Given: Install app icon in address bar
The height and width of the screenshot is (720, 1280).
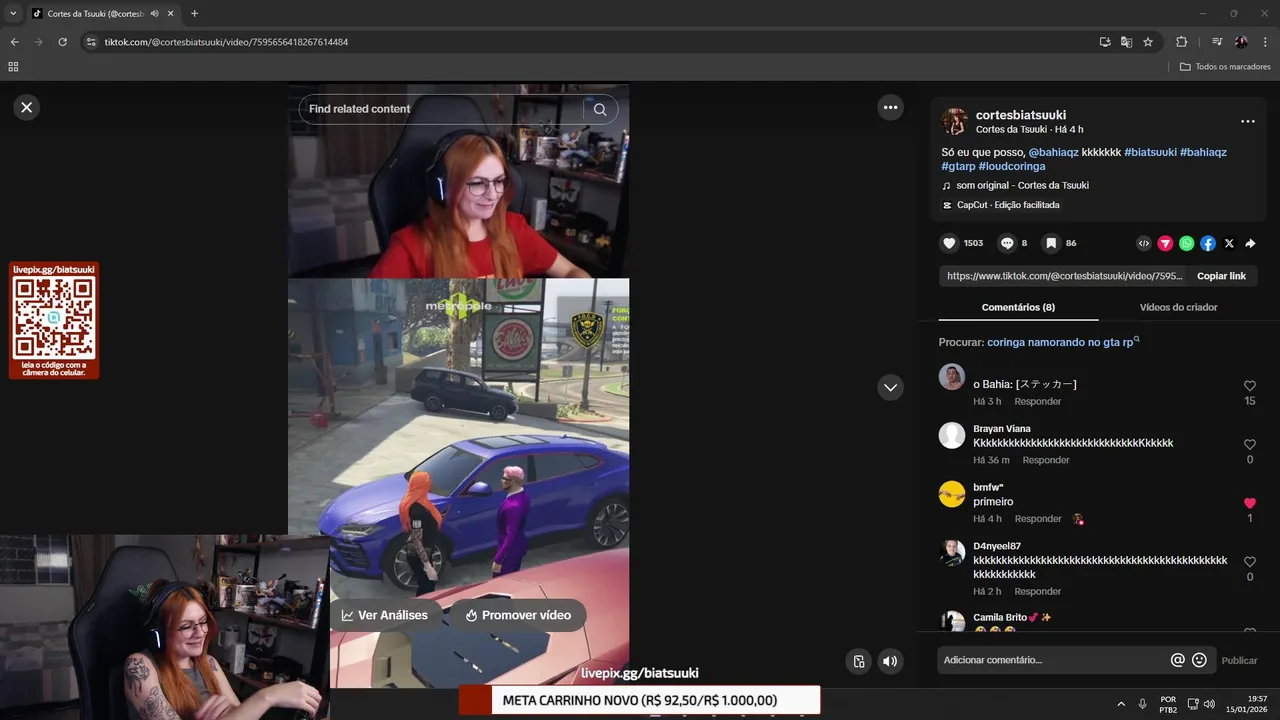Looking at the screenshot, I should 1105,42.
